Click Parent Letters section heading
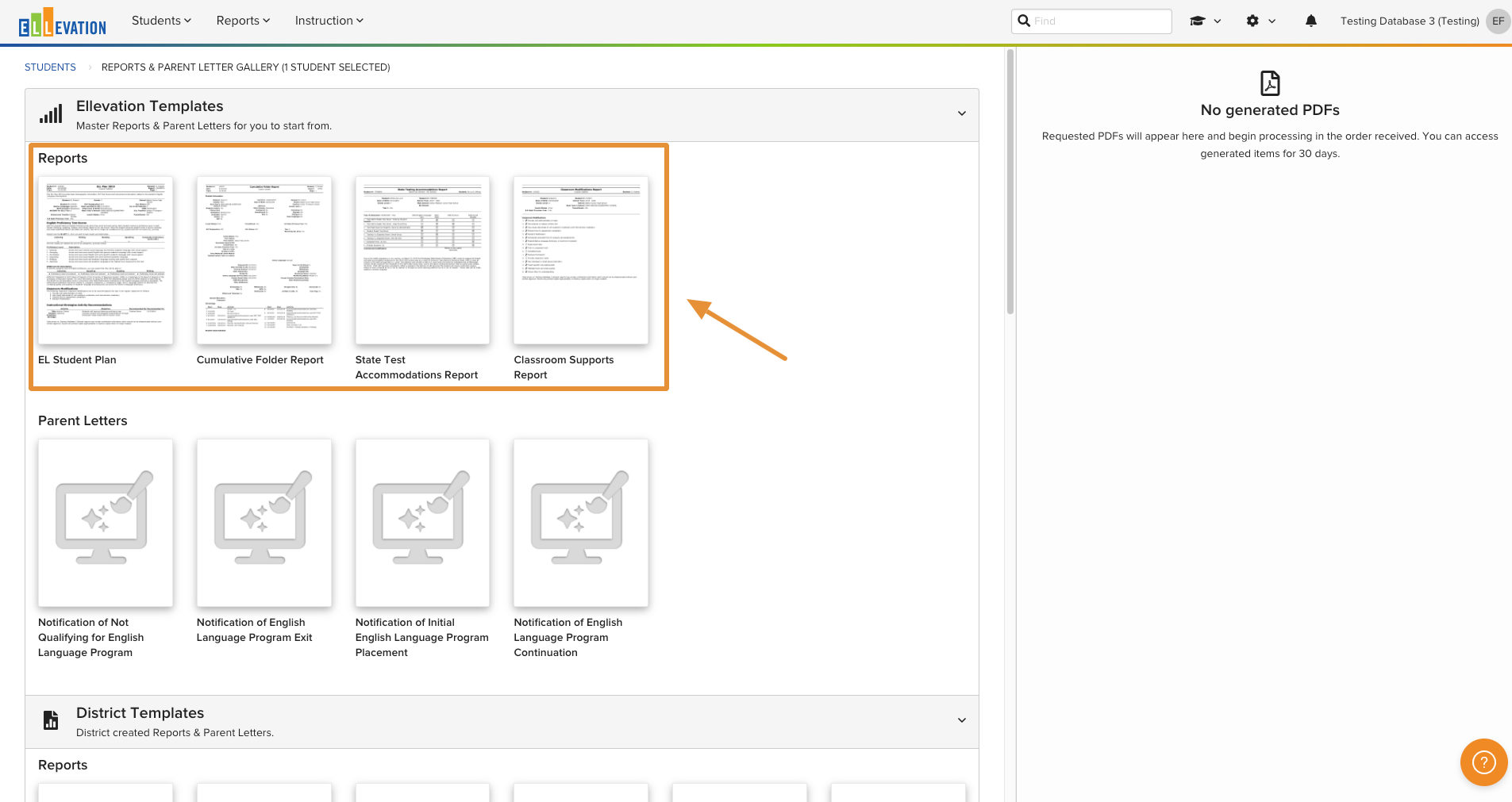 point(83,421)
